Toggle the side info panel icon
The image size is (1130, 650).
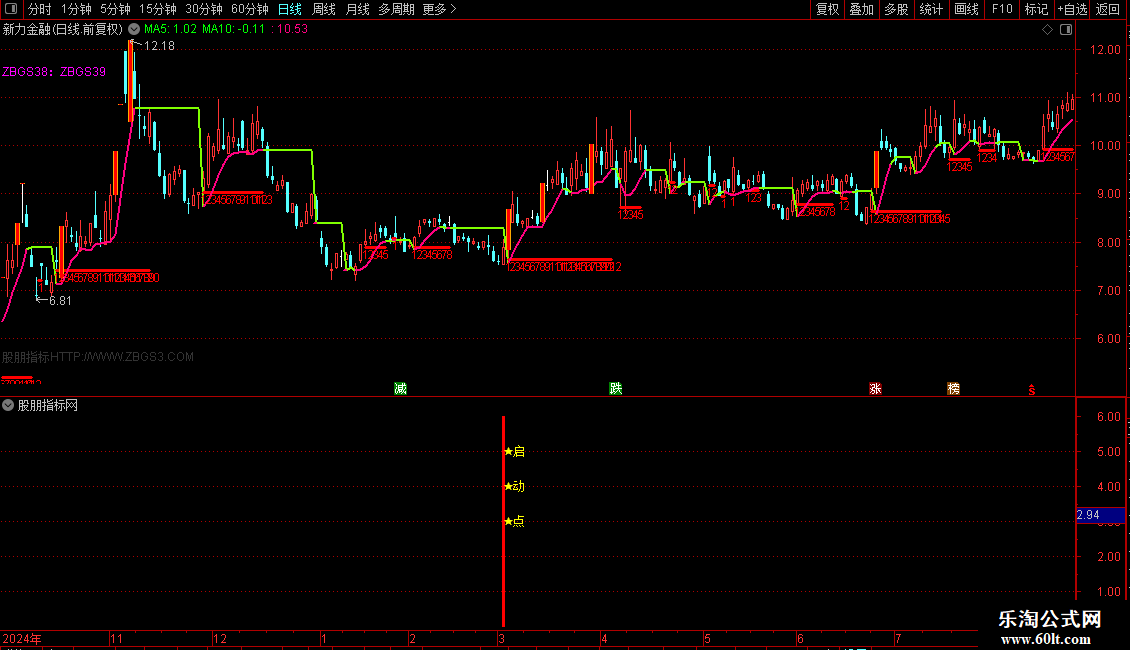pos(1066,29)
